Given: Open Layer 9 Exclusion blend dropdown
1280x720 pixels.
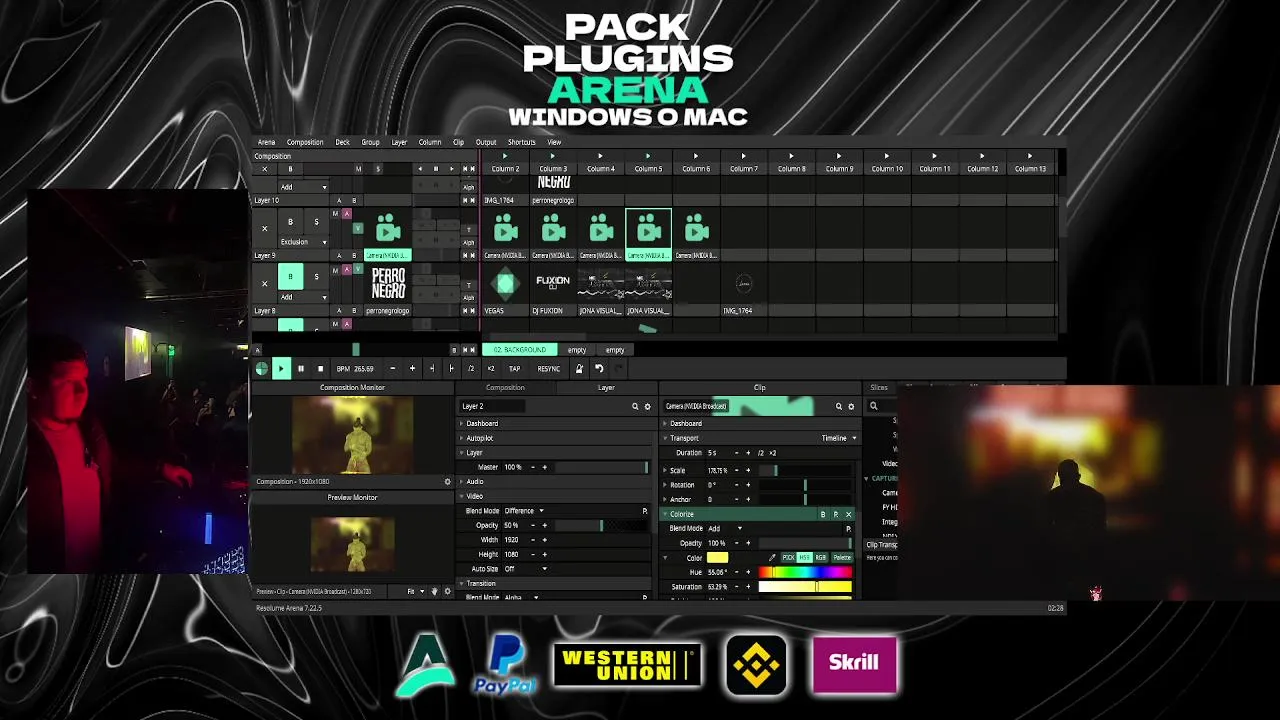Looking at the screenshot, I should [x=303, y=242].
